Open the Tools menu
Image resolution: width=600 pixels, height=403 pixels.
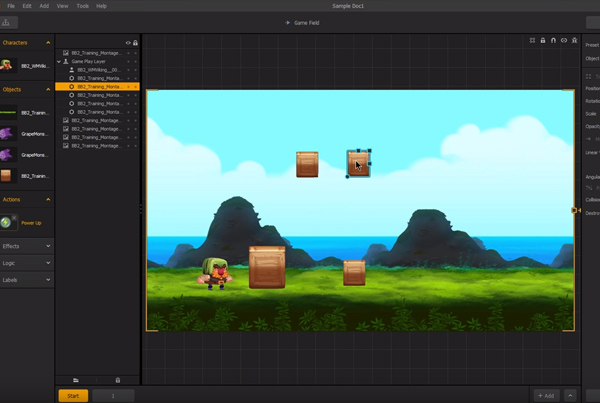coord(82,6)
